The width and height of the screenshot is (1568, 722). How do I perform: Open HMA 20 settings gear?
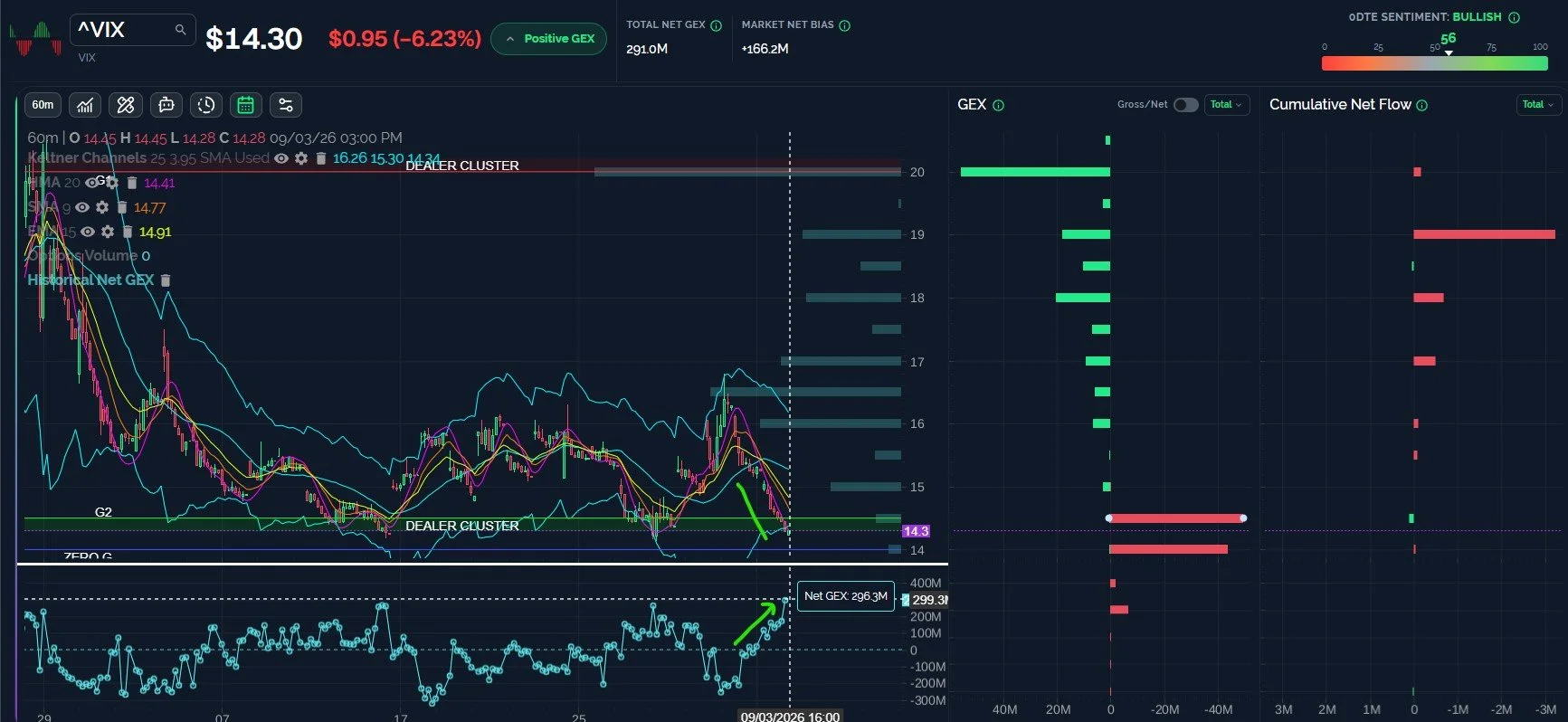111,183
